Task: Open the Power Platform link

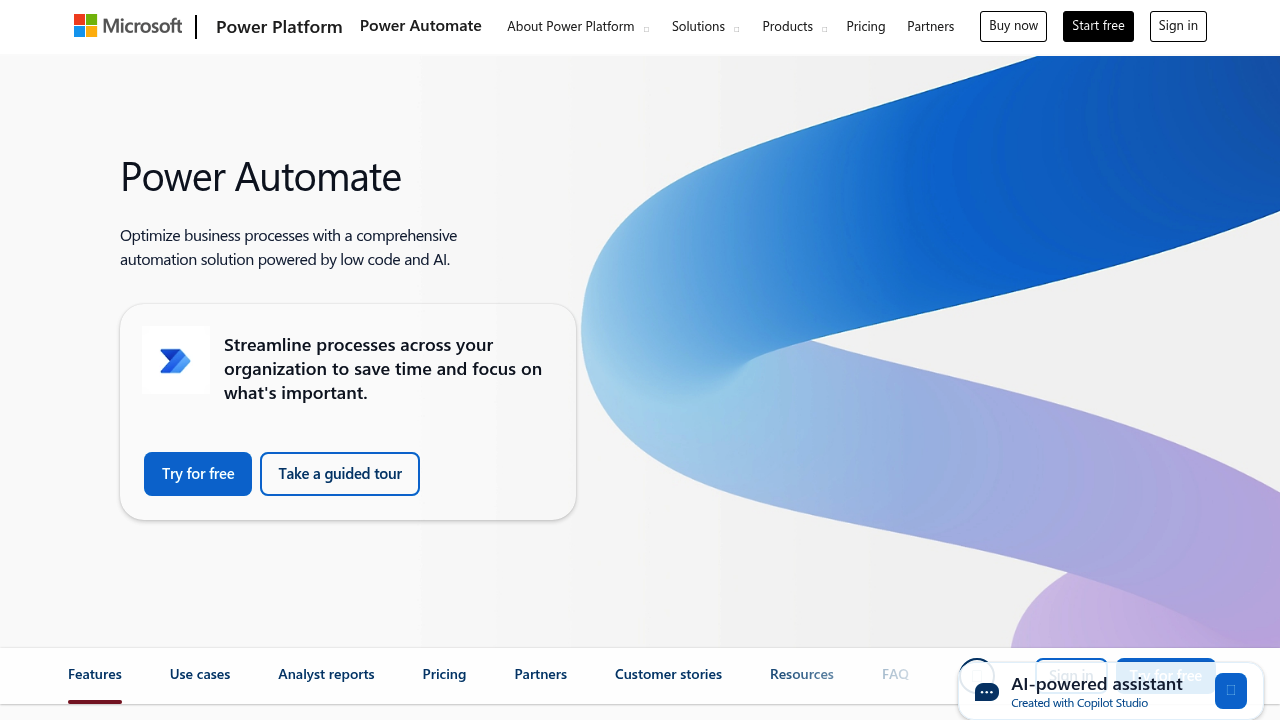Action: [279, 27]
